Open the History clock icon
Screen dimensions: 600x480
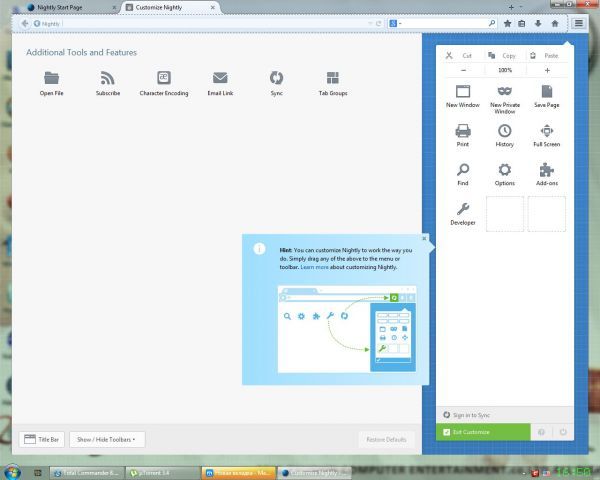pos(505,131)
